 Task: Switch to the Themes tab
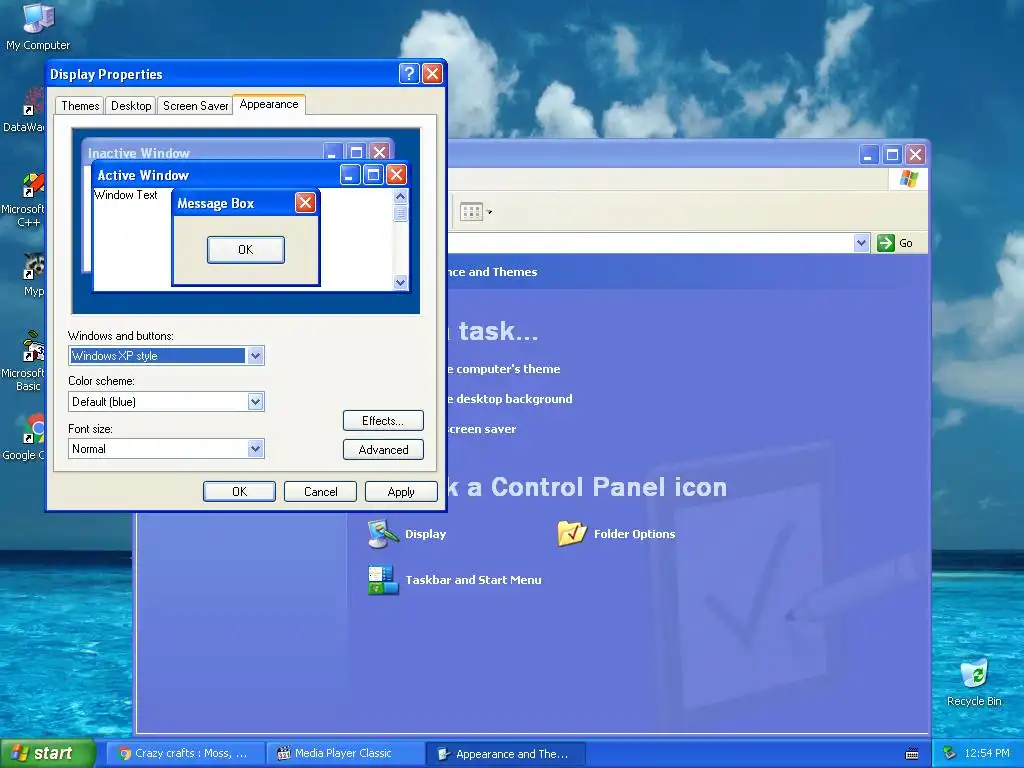[x=80, y=106]
